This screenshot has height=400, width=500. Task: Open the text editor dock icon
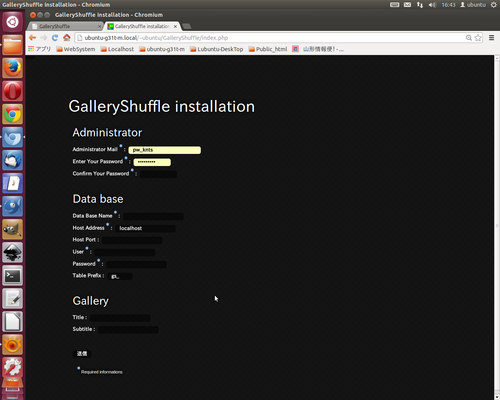point(13,298)
